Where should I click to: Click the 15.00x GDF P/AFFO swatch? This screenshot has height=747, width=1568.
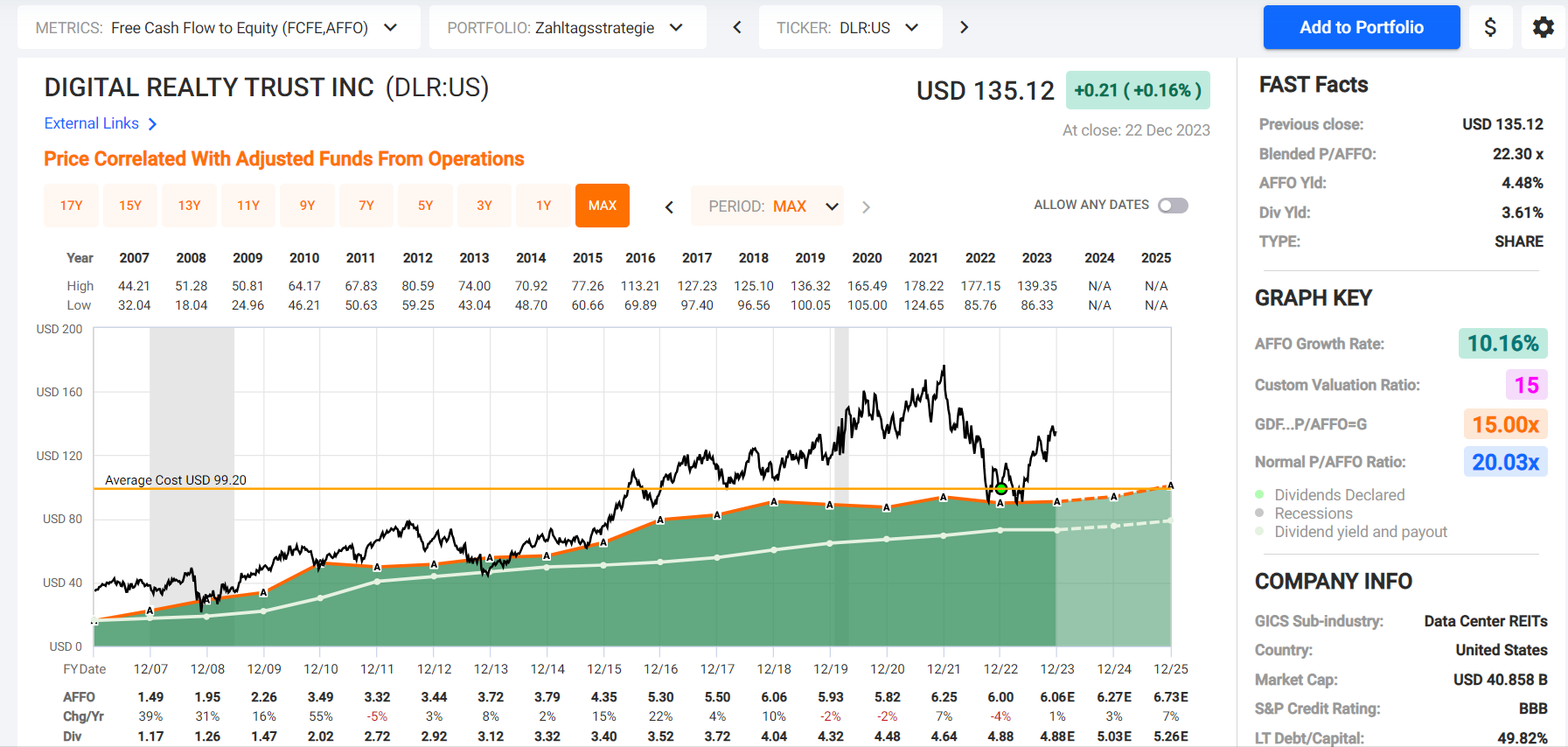click(x=1505, y=424)
